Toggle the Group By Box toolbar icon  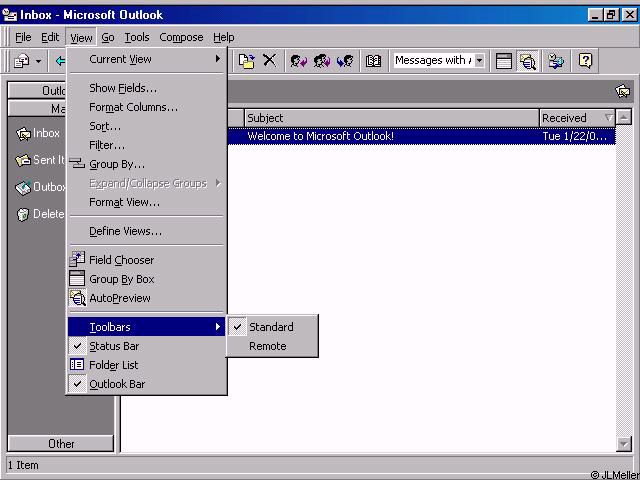[504, 61]
